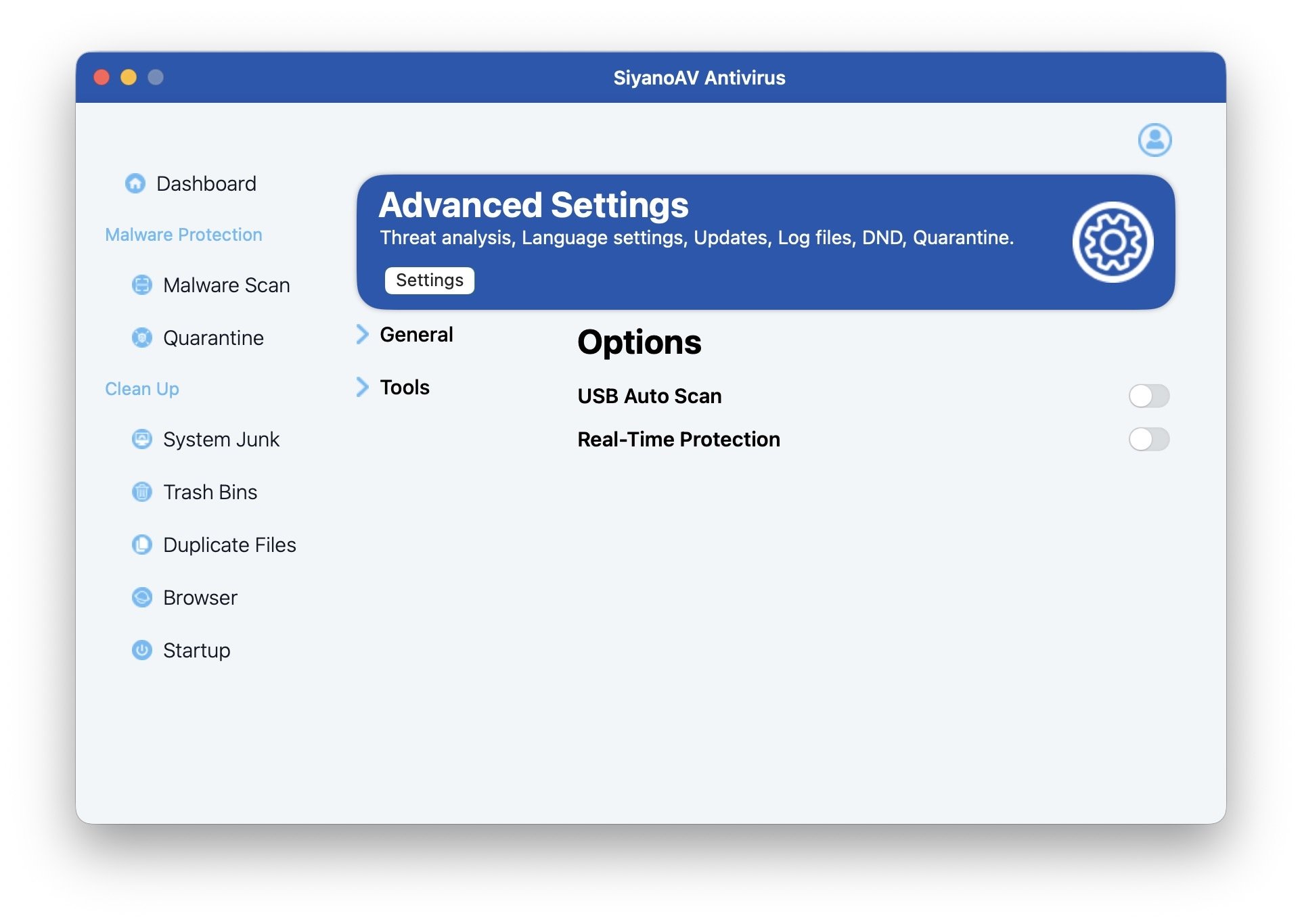Turn on Real-Time Protection switch
The image size is (1302, 924).
pyautogui.click(x=1148, y=439)
